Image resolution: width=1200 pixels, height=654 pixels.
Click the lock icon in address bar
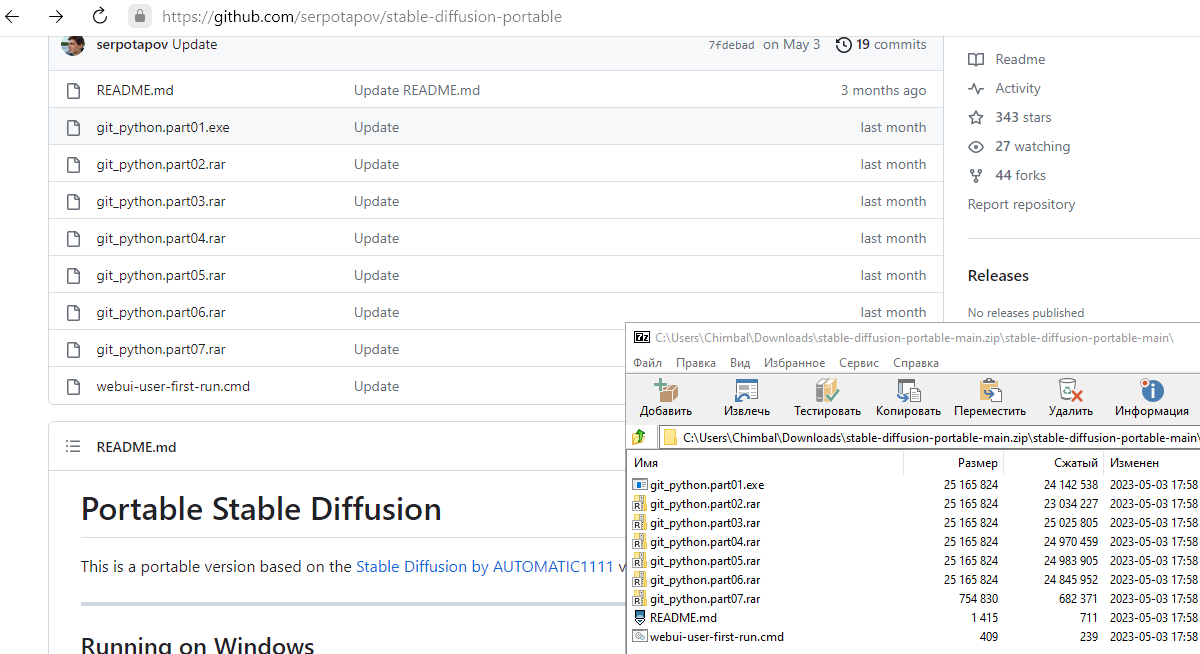pyautogui.click(x=141, y=16)
